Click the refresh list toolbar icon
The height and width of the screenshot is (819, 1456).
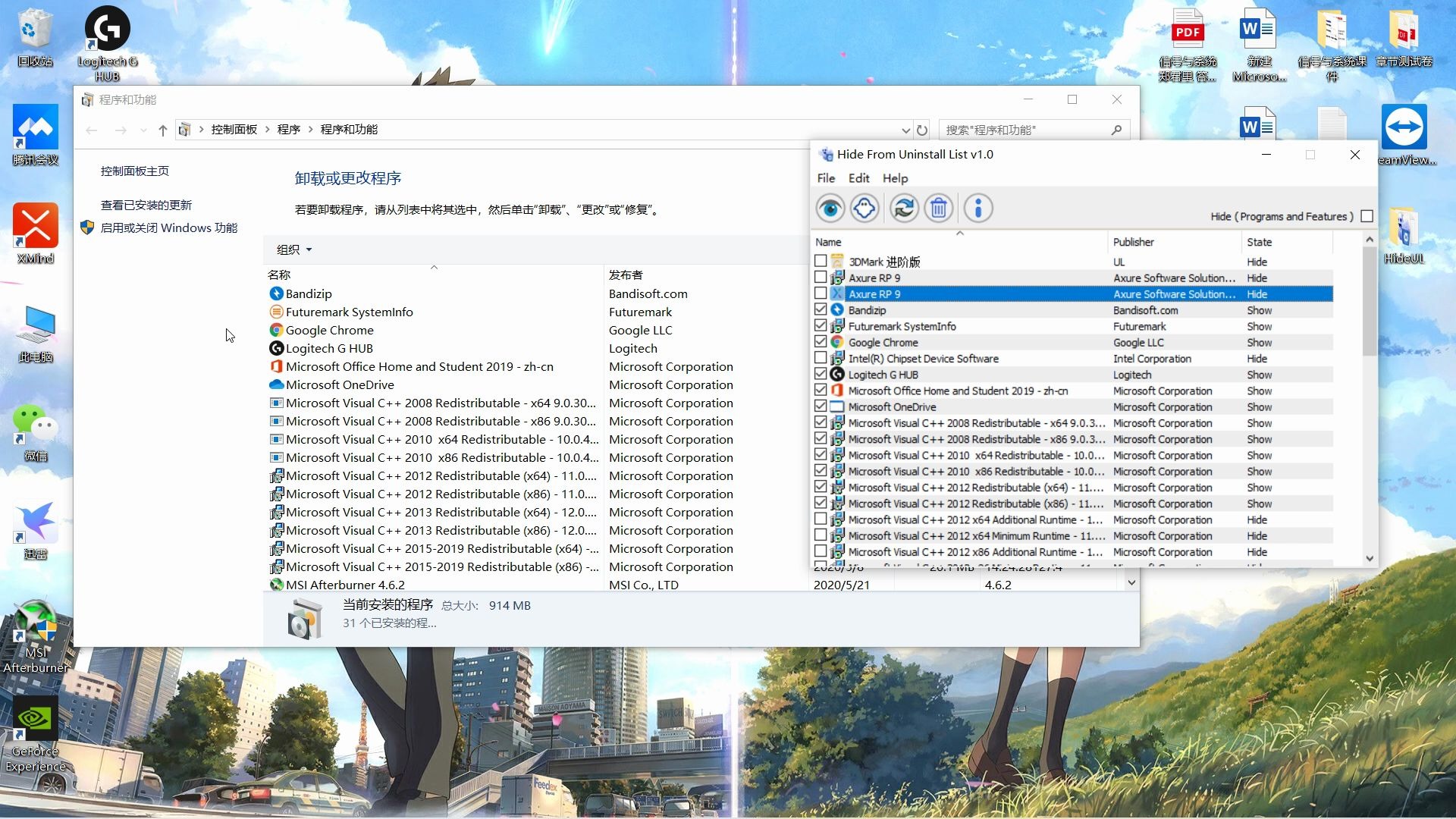pyautogui.click(x=904, y=208)
